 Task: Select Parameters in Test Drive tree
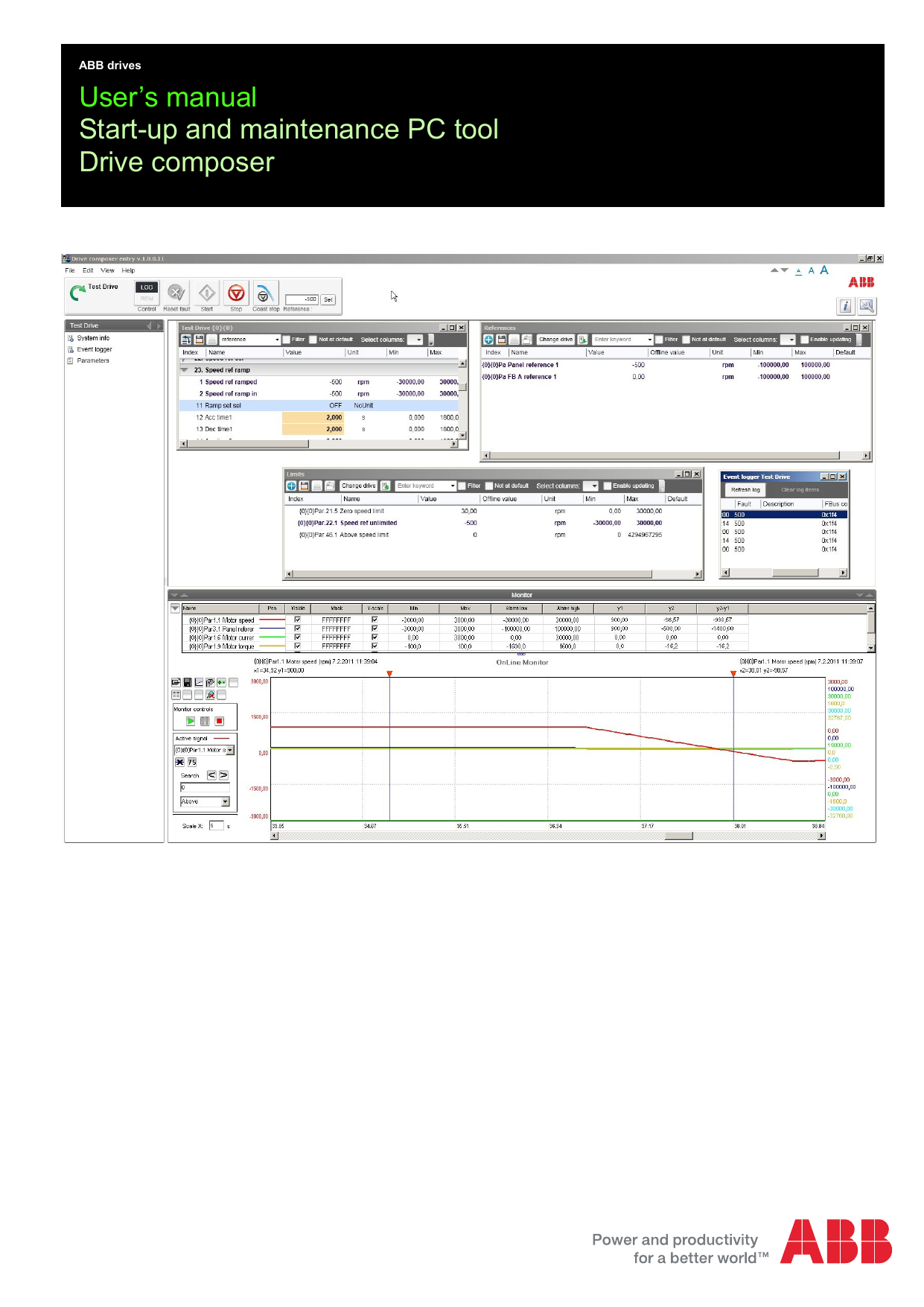click(93, 360)
